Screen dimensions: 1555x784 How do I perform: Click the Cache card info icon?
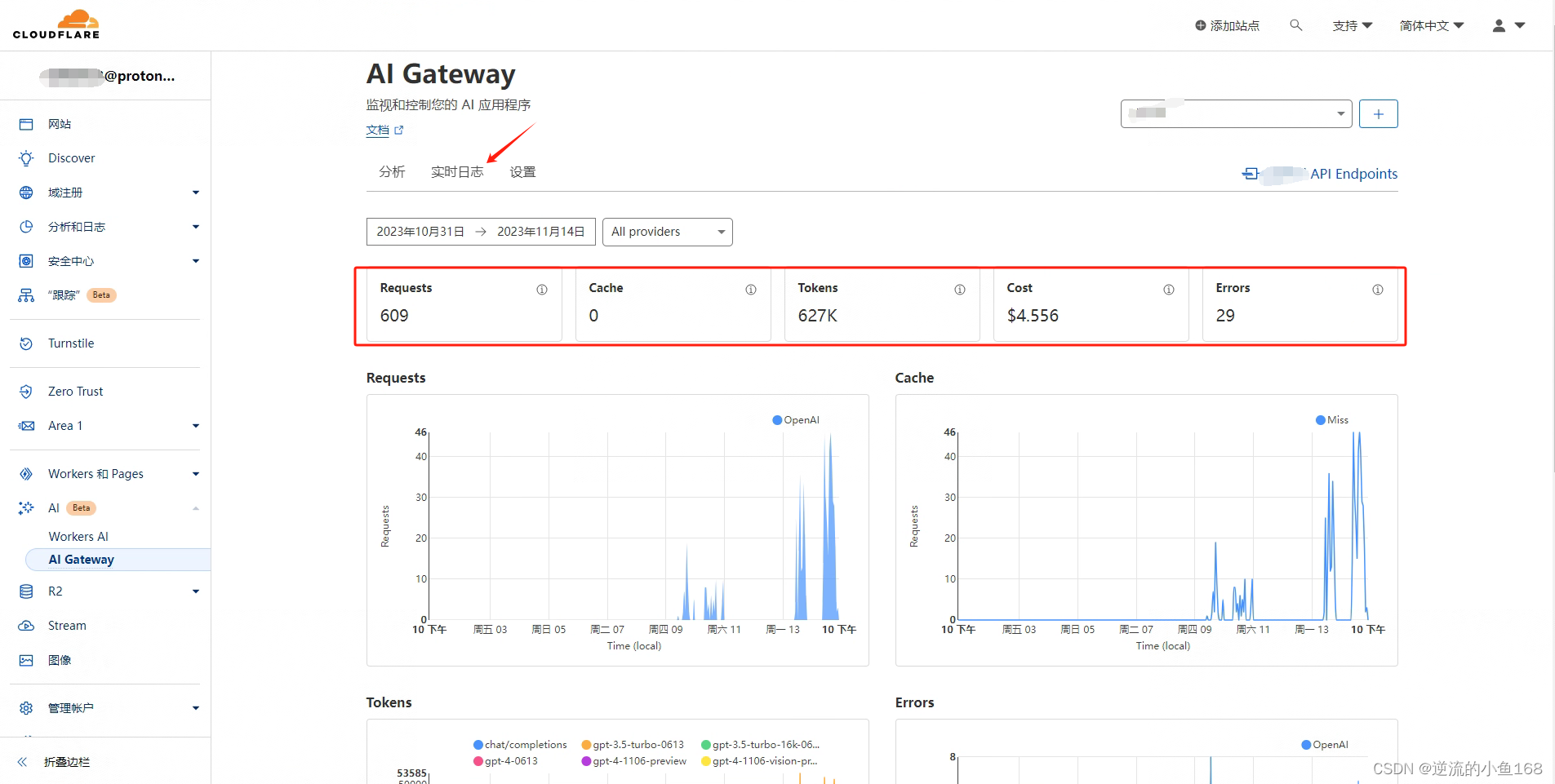coord(751,290)
